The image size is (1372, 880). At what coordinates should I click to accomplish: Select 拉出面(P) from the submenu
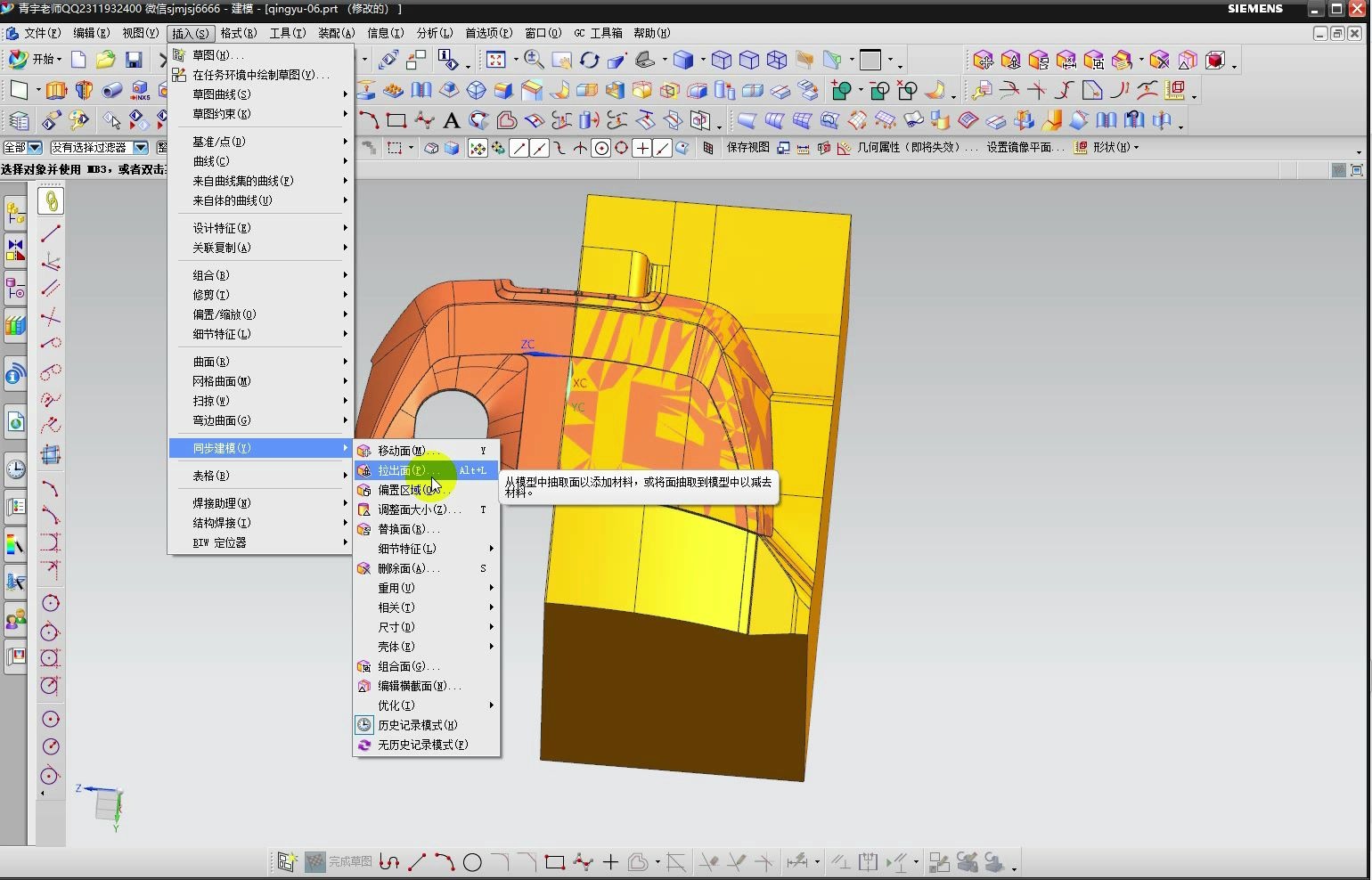[x=401, y=470]
